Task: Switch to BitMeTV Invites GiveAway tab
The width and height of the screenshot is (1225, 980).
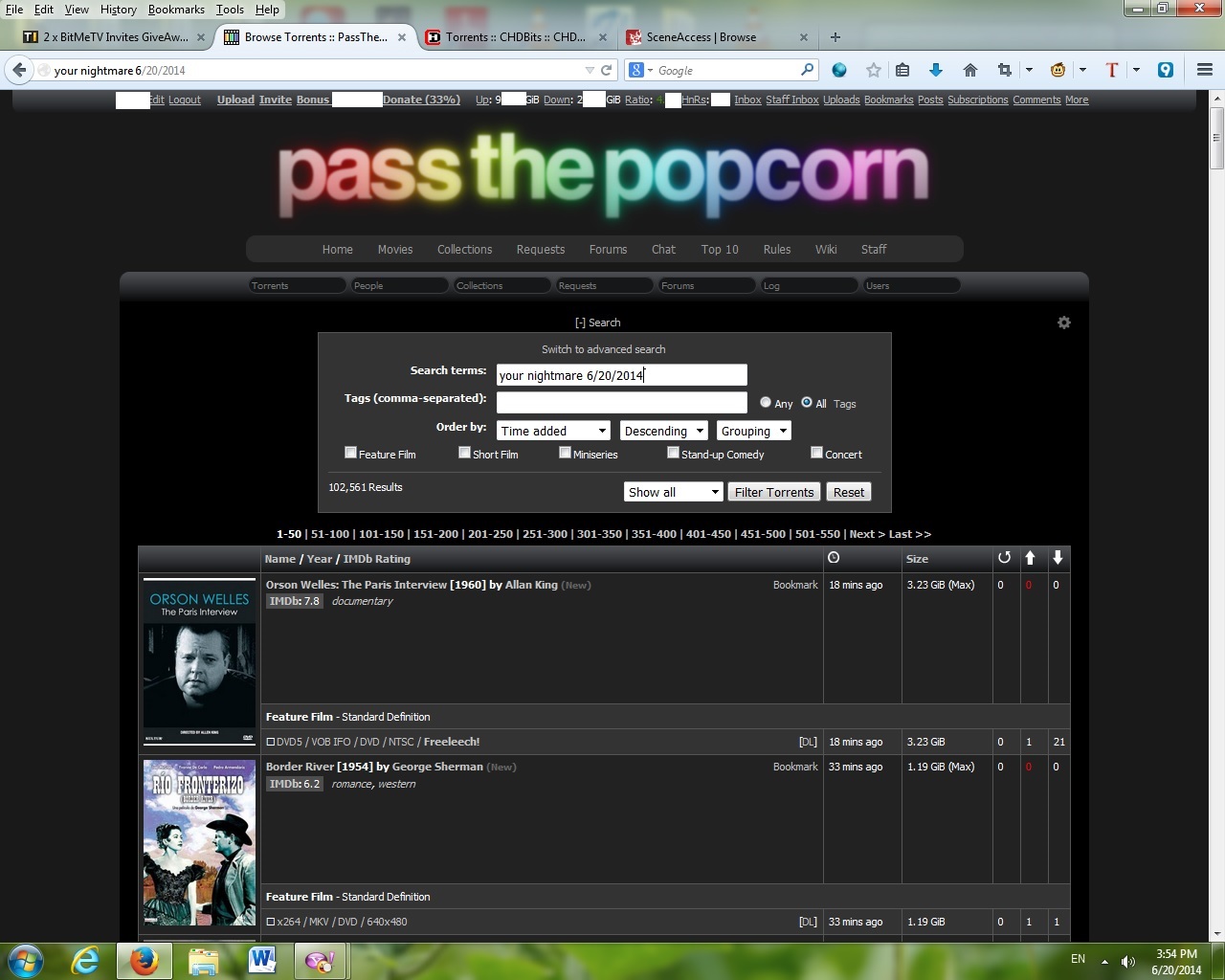Action: [116, 37]
